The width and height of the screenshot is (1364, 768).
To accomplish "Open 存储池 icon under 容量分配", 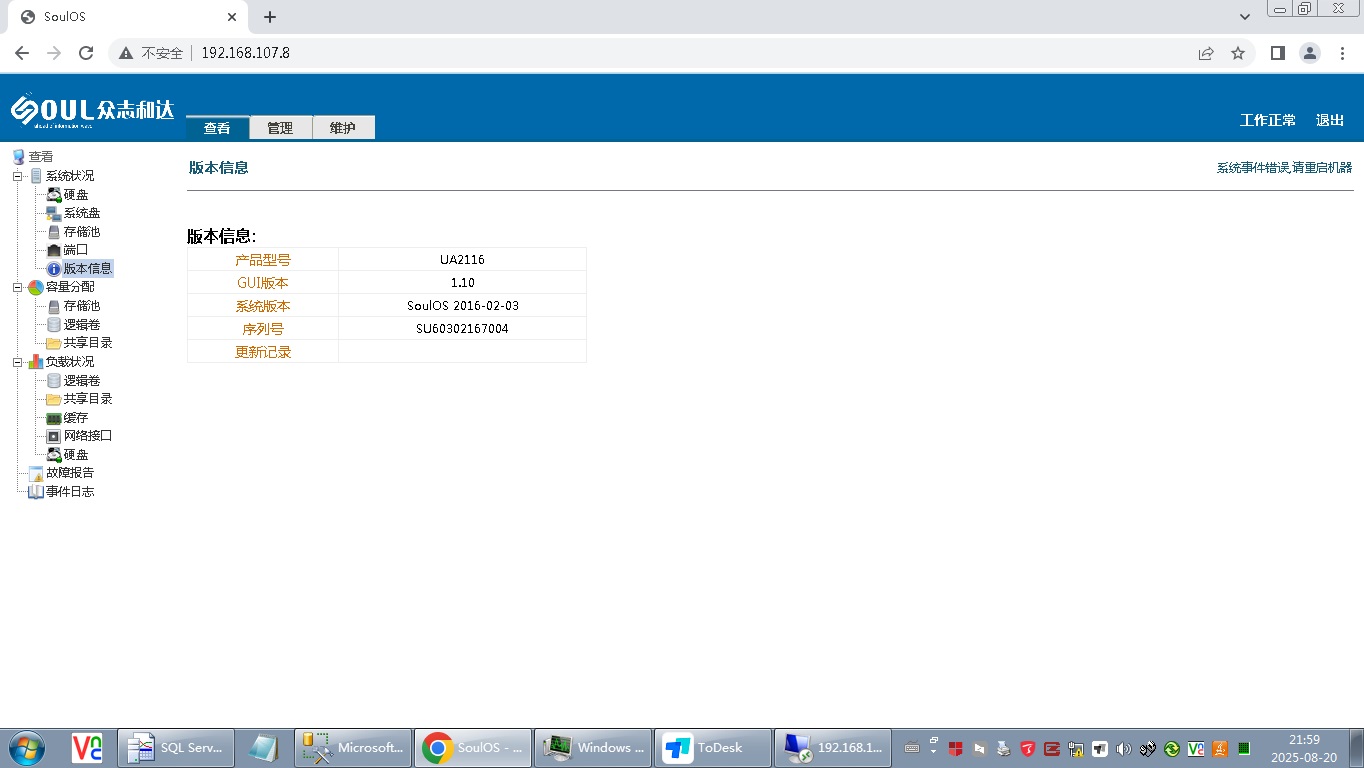I will (54, 306).
